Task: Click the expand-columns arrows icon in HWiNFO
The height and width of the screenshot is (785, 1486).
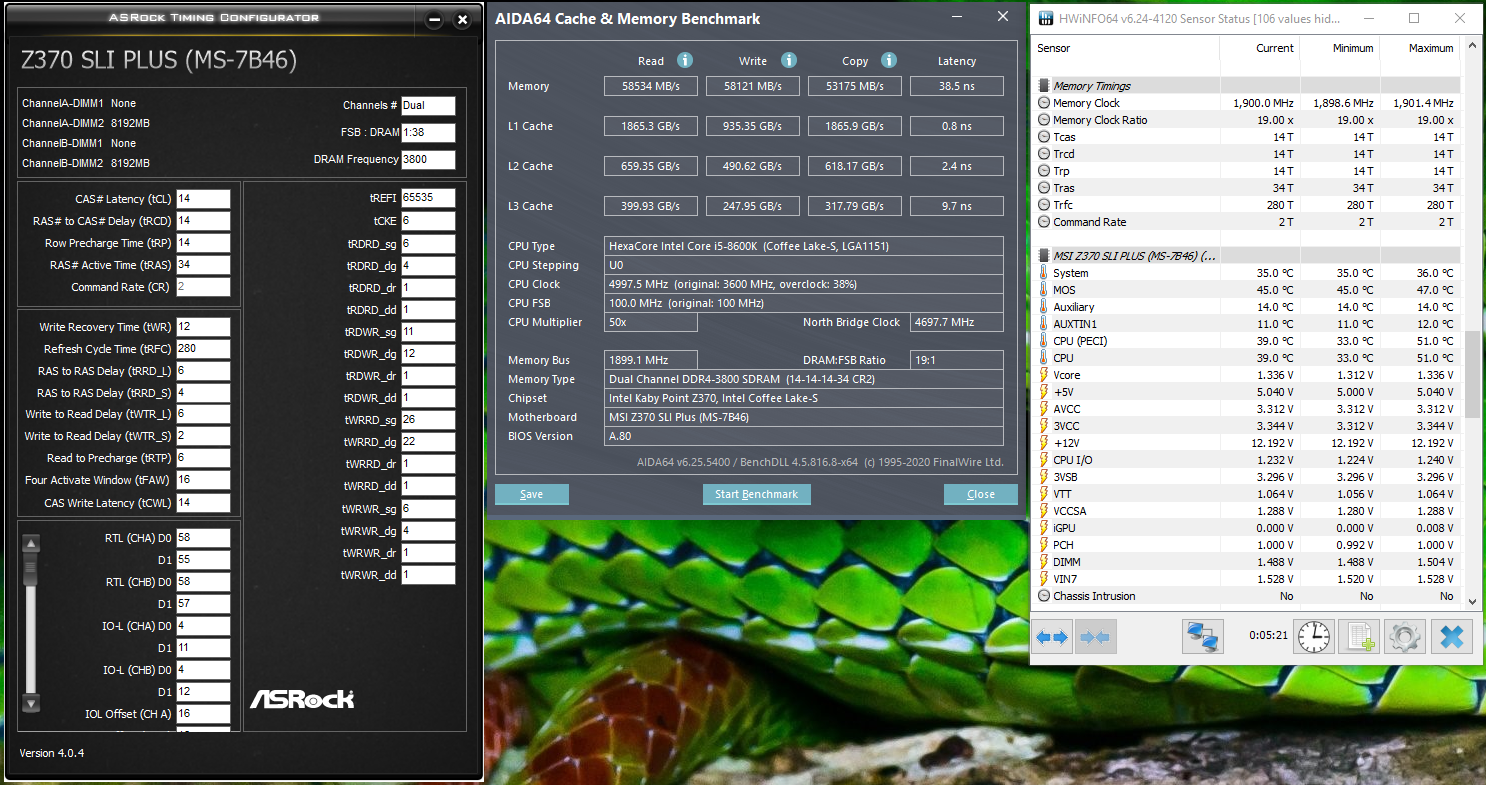Action: pos(1053,637)
